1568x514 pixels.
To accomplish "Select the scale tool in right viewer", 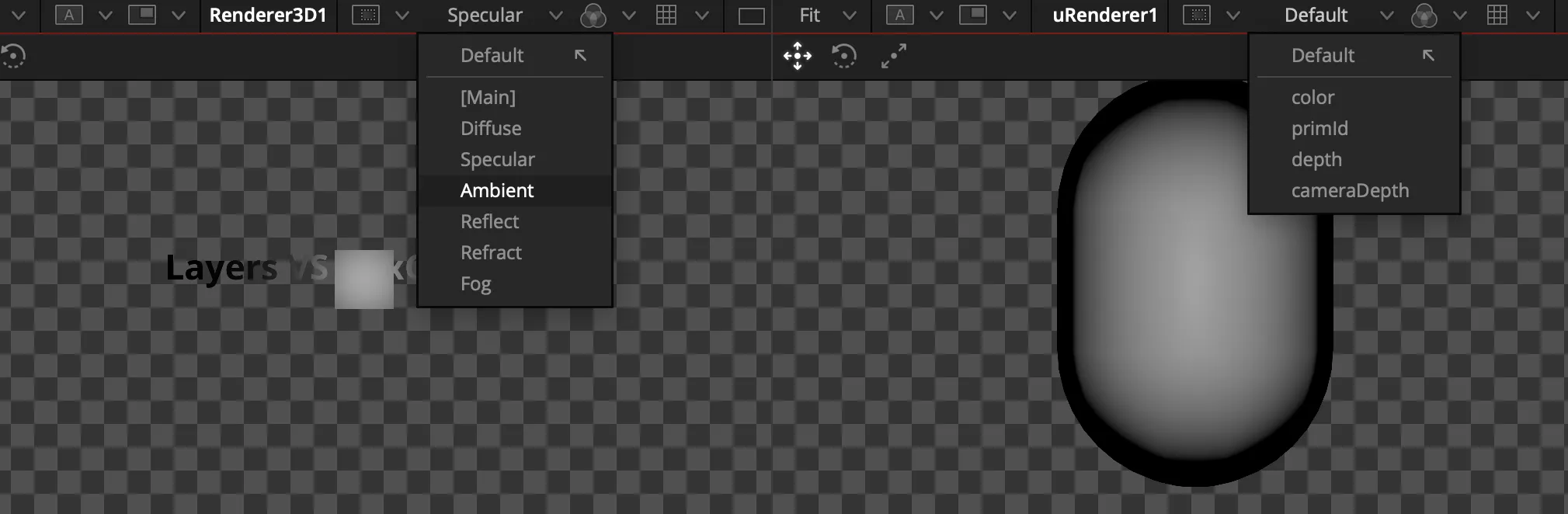I will pyautogui.click(x=894, y=56).
